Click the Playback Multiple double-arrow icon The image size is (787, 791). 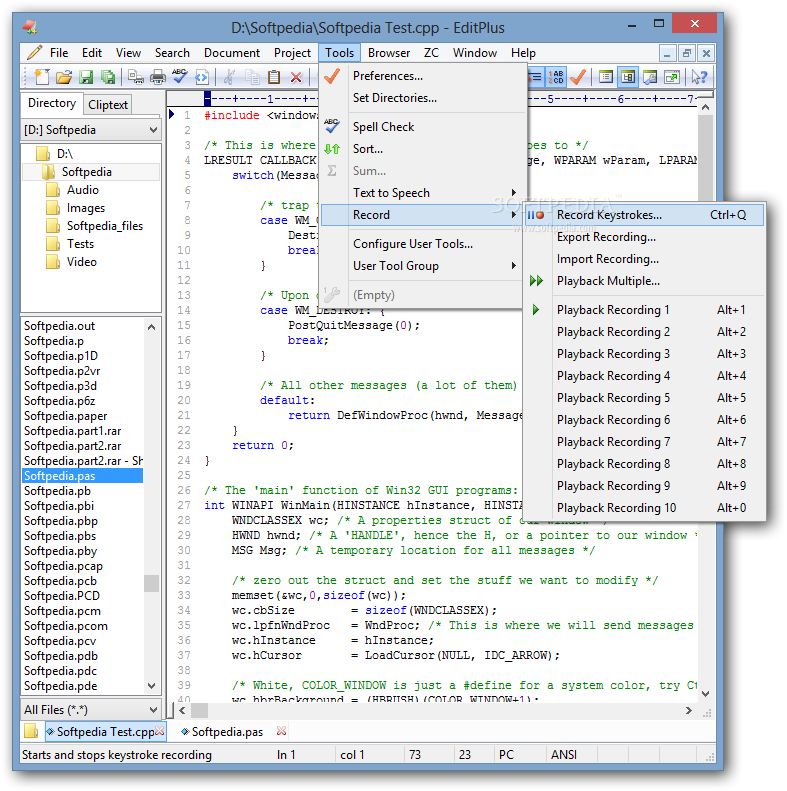coord(536,281)
